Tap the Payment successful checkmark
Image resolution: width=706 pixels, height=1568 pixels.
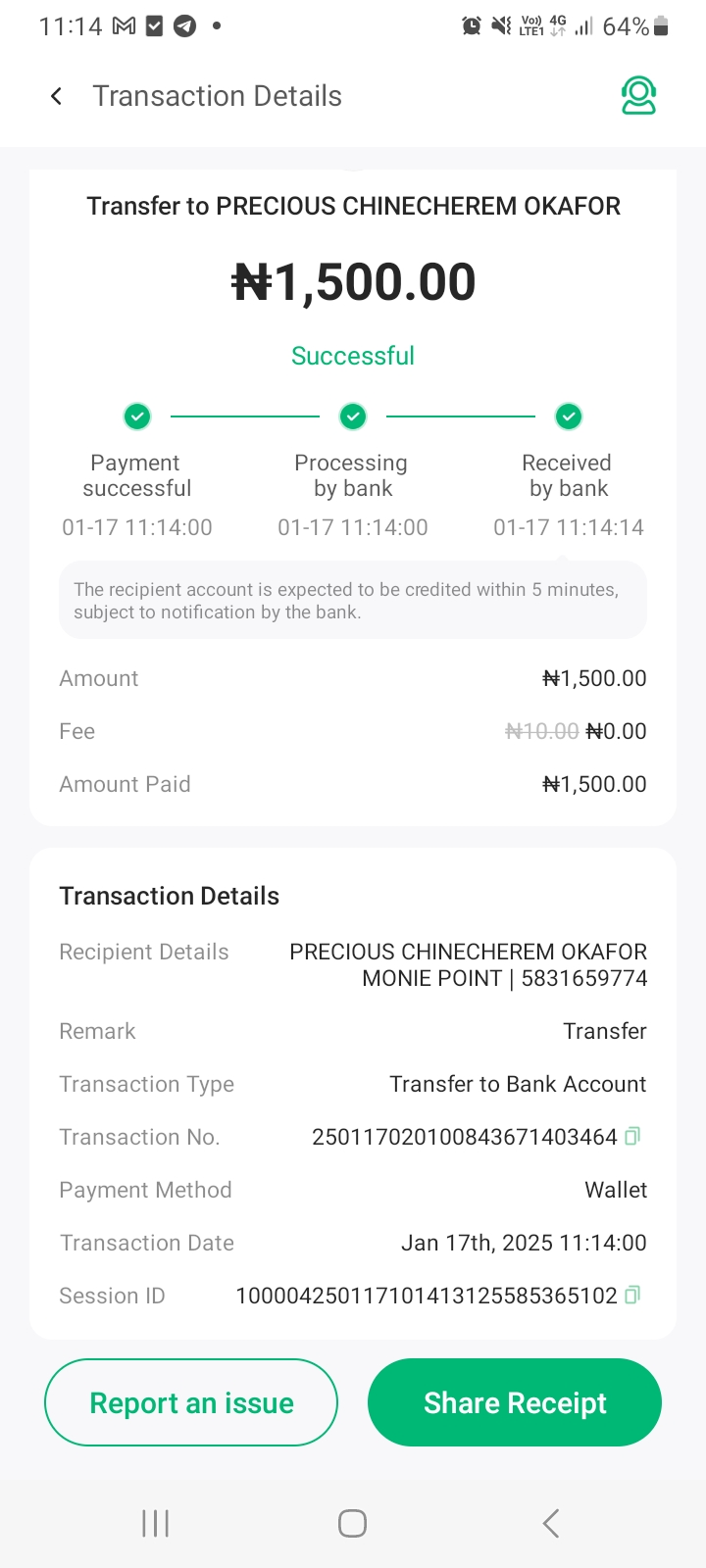coord(137,416)
